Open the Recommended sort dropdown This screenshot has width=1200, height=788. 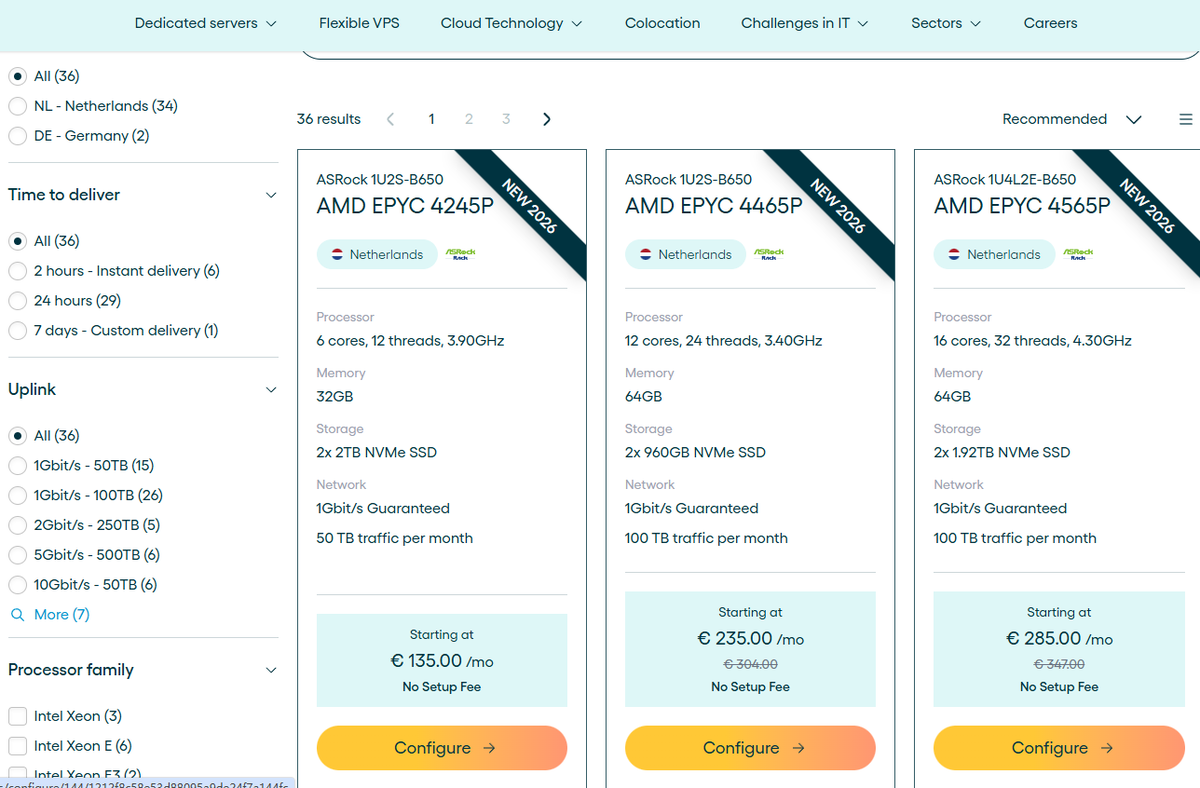(1072, 119)
